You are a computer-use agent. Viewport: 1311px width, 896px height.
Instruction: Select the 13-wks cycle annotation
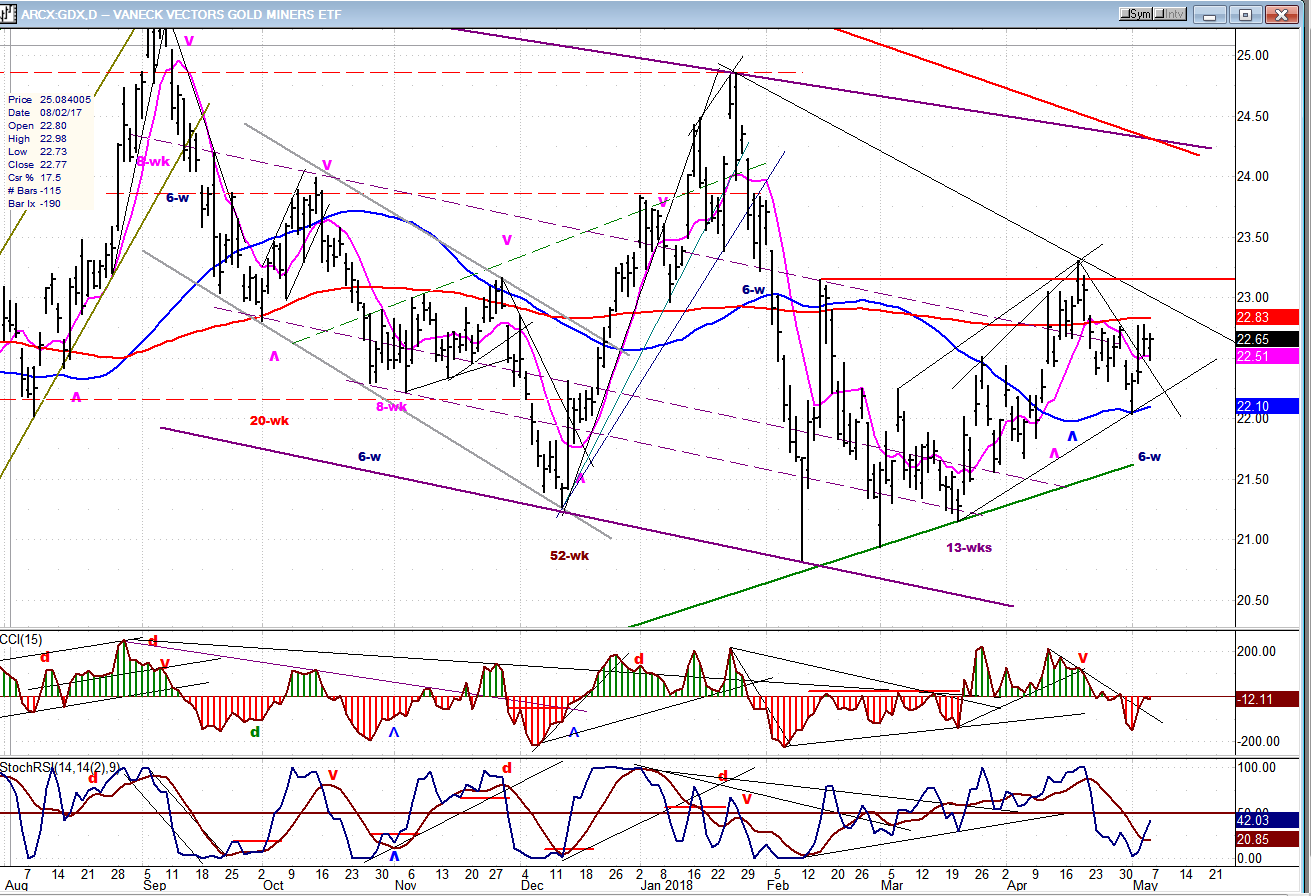(968, 547)
